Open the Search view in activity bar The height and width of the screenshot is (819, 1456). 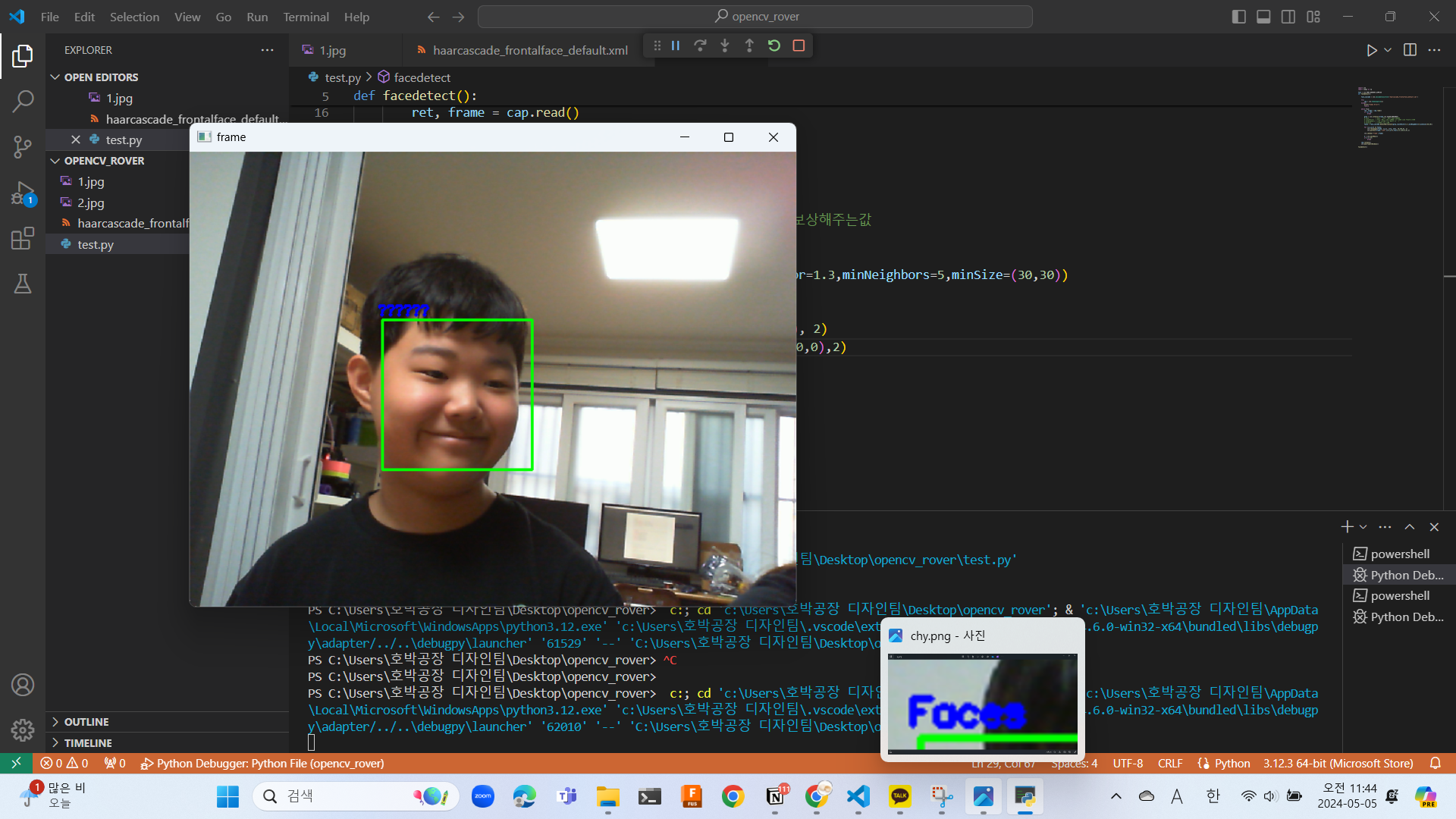pyautogui.click(x=23, y=101)
